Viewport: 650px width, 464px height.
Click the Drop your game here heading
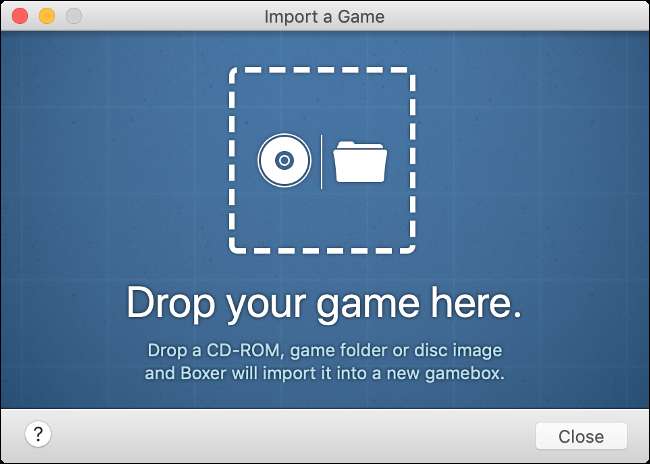click(324, 304)
